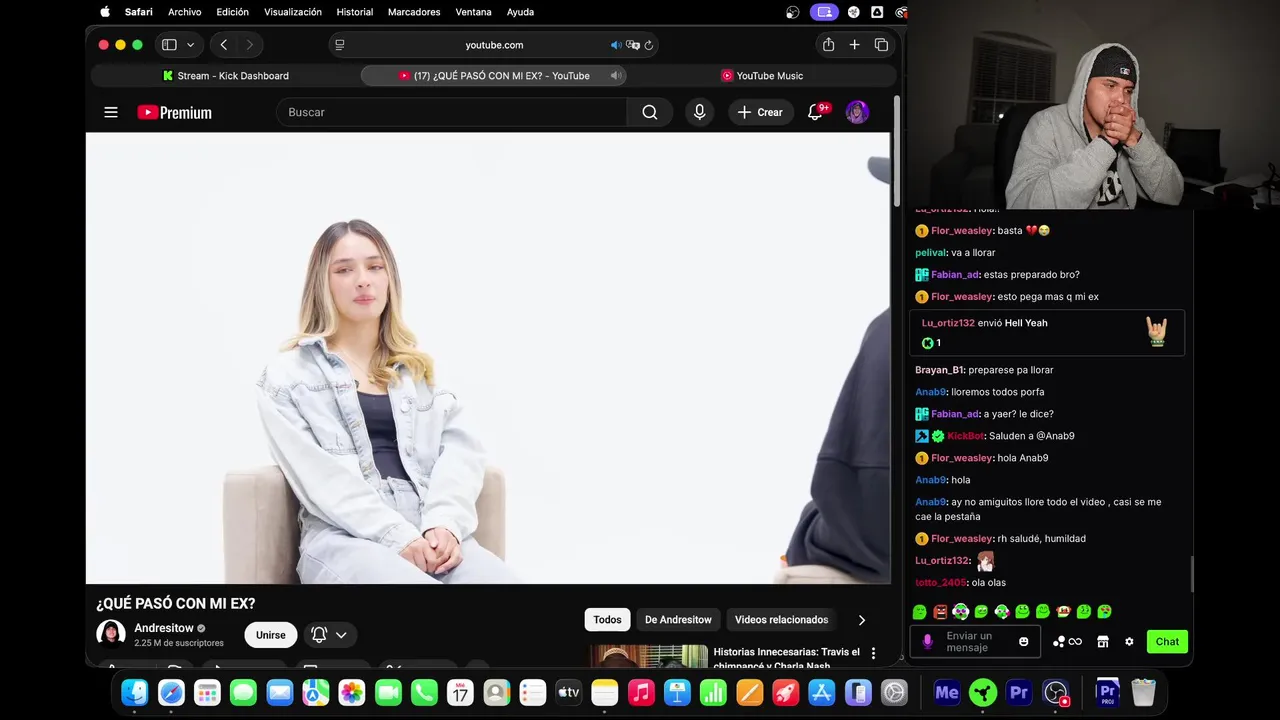Click the Safari share icon
Screen dimensions: 1280x720
click(x=828, y=45)
